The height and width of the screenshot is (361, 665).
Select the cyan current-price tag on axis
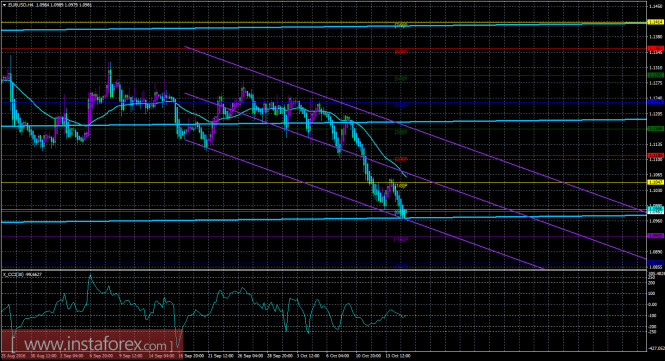pyautogui.click(x=655, y=210)
